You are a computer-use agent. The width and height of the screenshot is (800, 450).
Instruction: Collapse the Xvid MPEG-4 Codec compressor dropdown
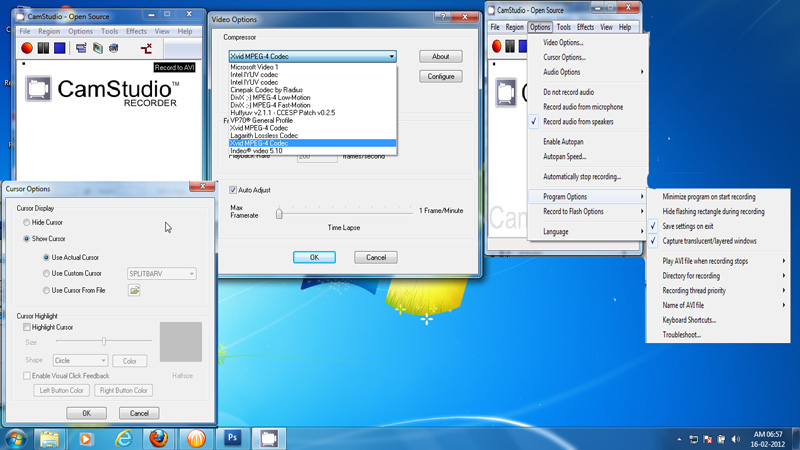[x=391, y=56]
